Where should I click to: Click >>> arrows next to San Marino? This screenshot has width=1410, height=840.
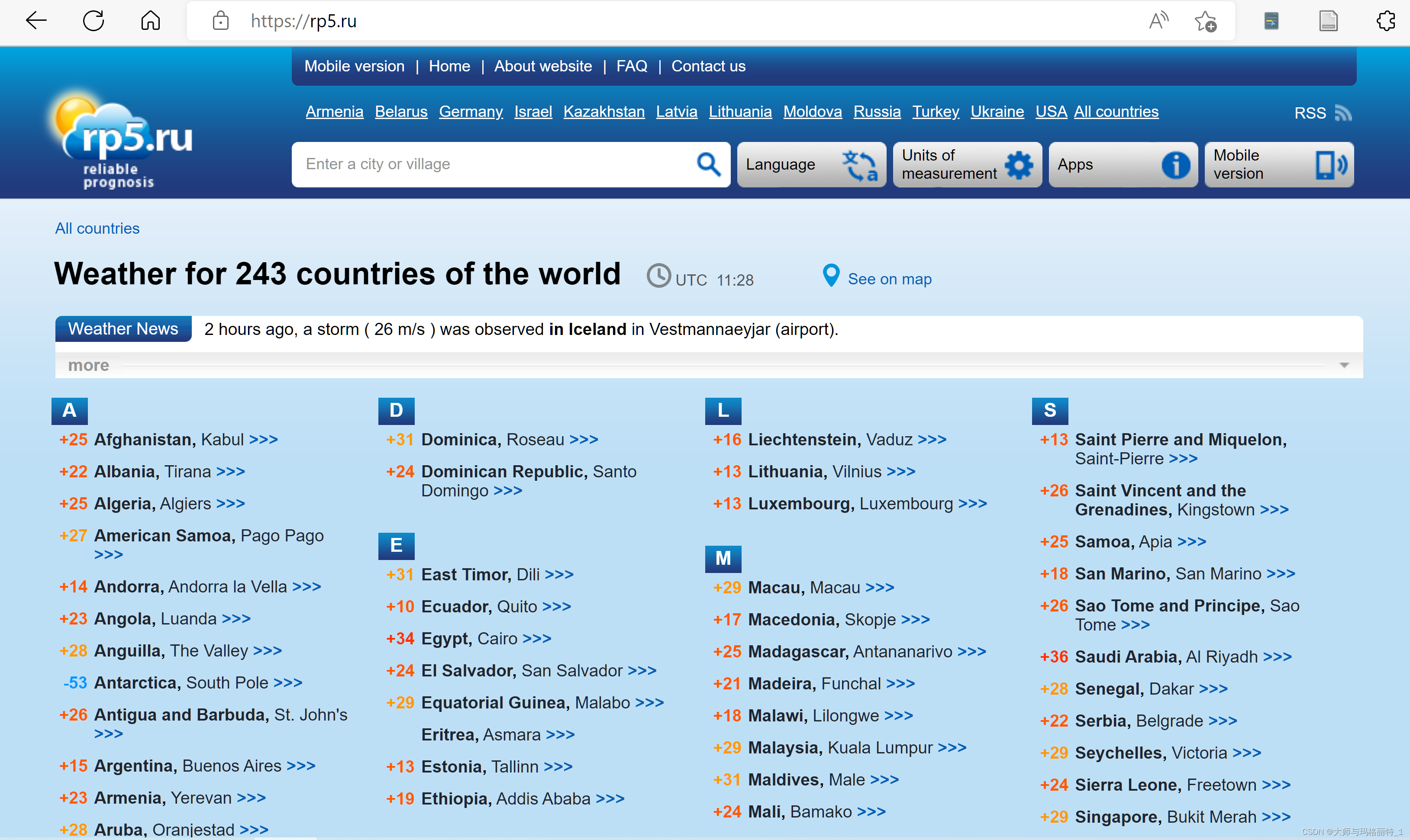[x=1281, y=573]
